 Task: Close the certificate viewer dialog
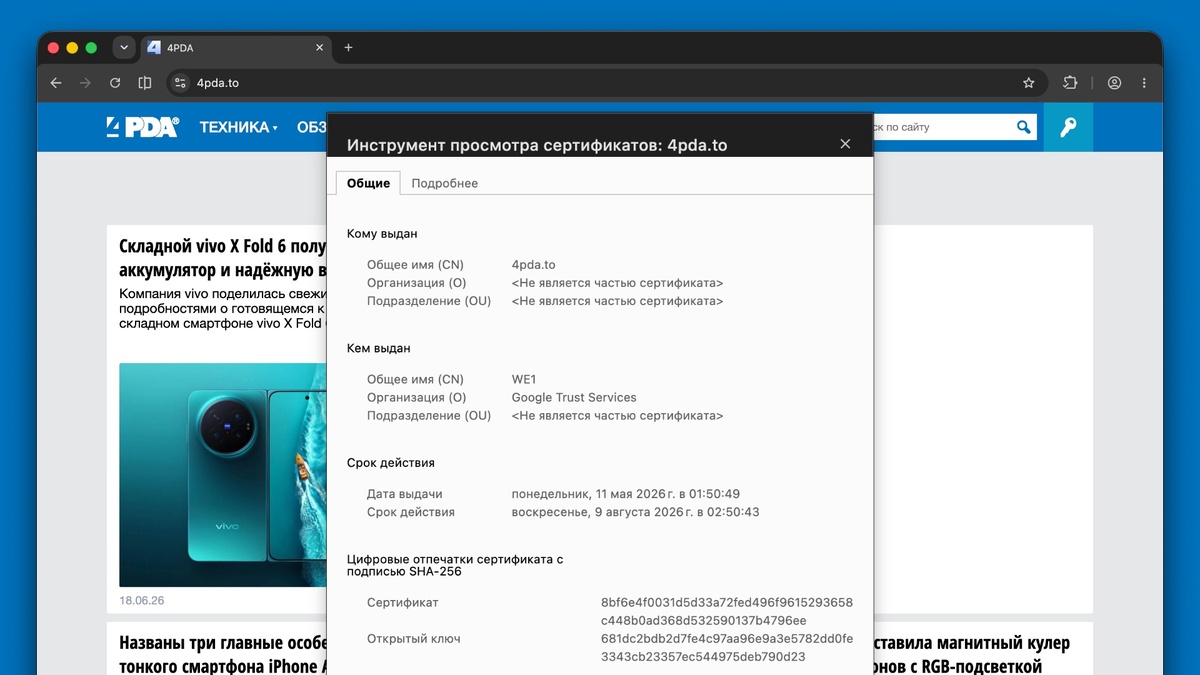pos(845,144)
